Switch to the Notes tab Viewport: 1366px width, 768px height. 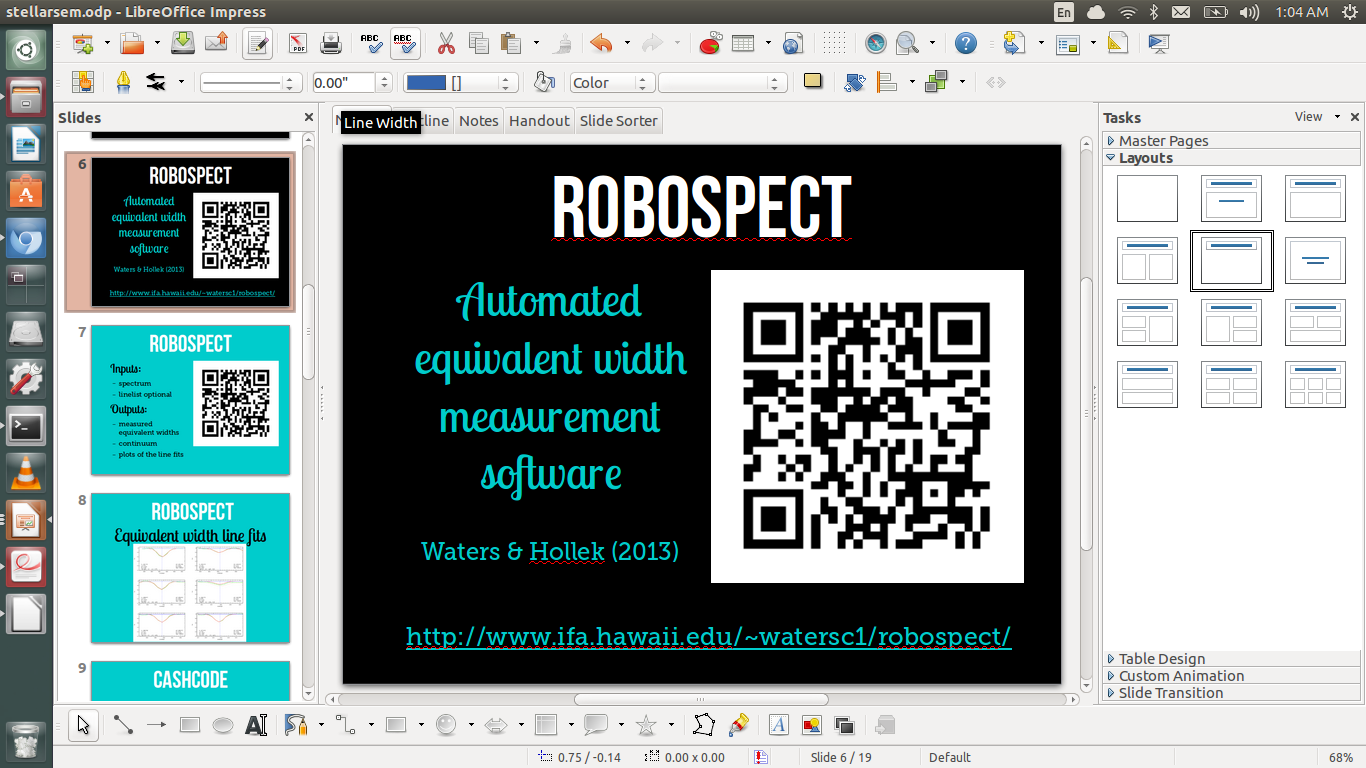click(x=478, y=121)
